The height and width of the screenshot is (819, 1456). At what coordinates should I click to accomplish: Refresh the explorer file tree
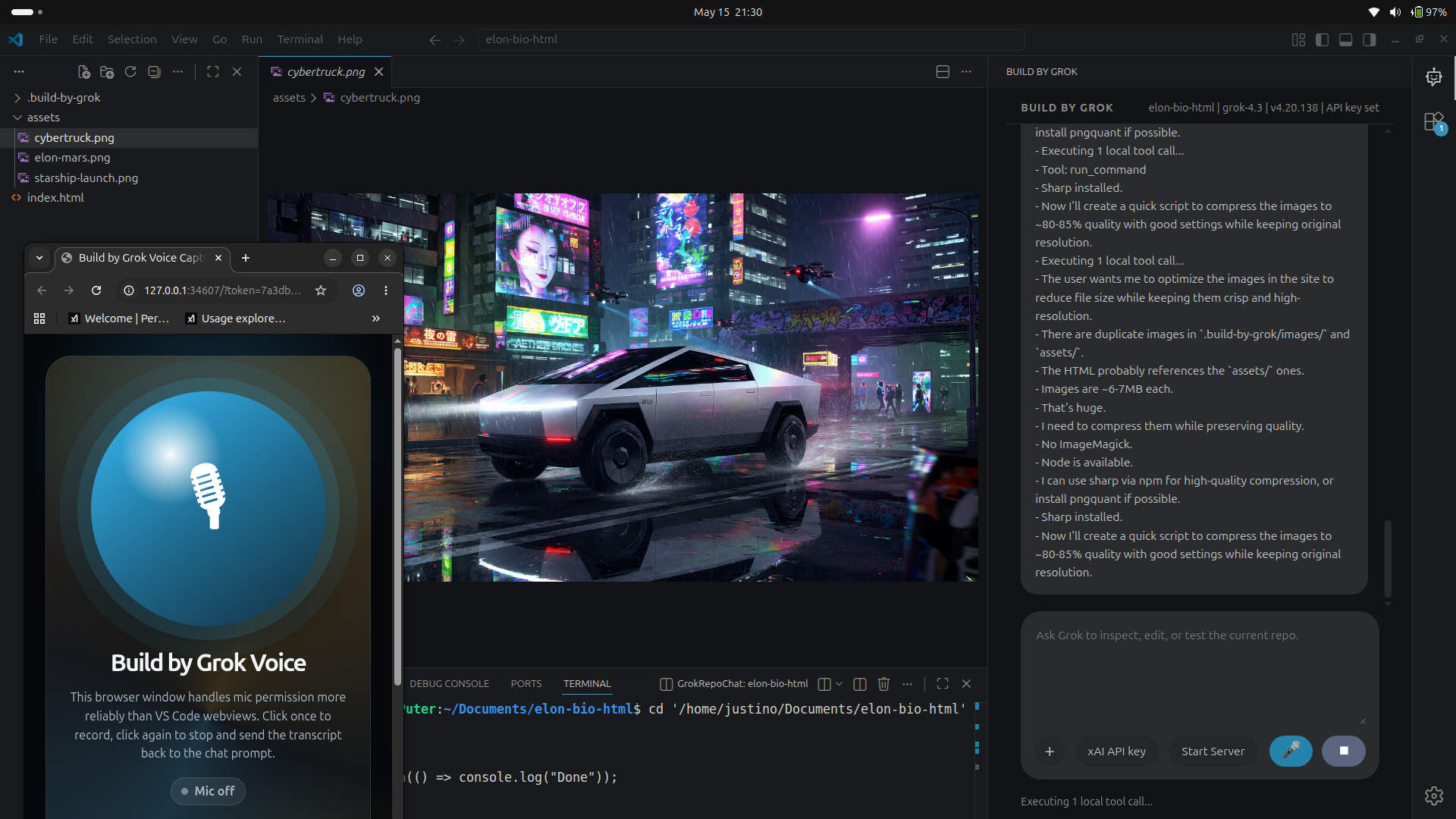click(130, 71)
